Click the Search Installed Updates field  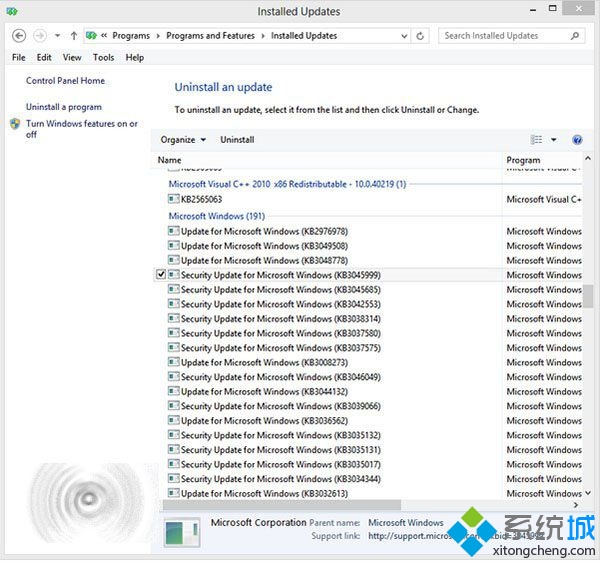tap(503, 35)
